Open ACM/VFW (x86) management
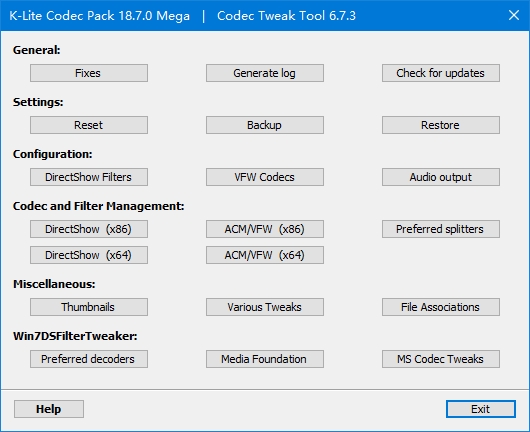 [265, 229]
